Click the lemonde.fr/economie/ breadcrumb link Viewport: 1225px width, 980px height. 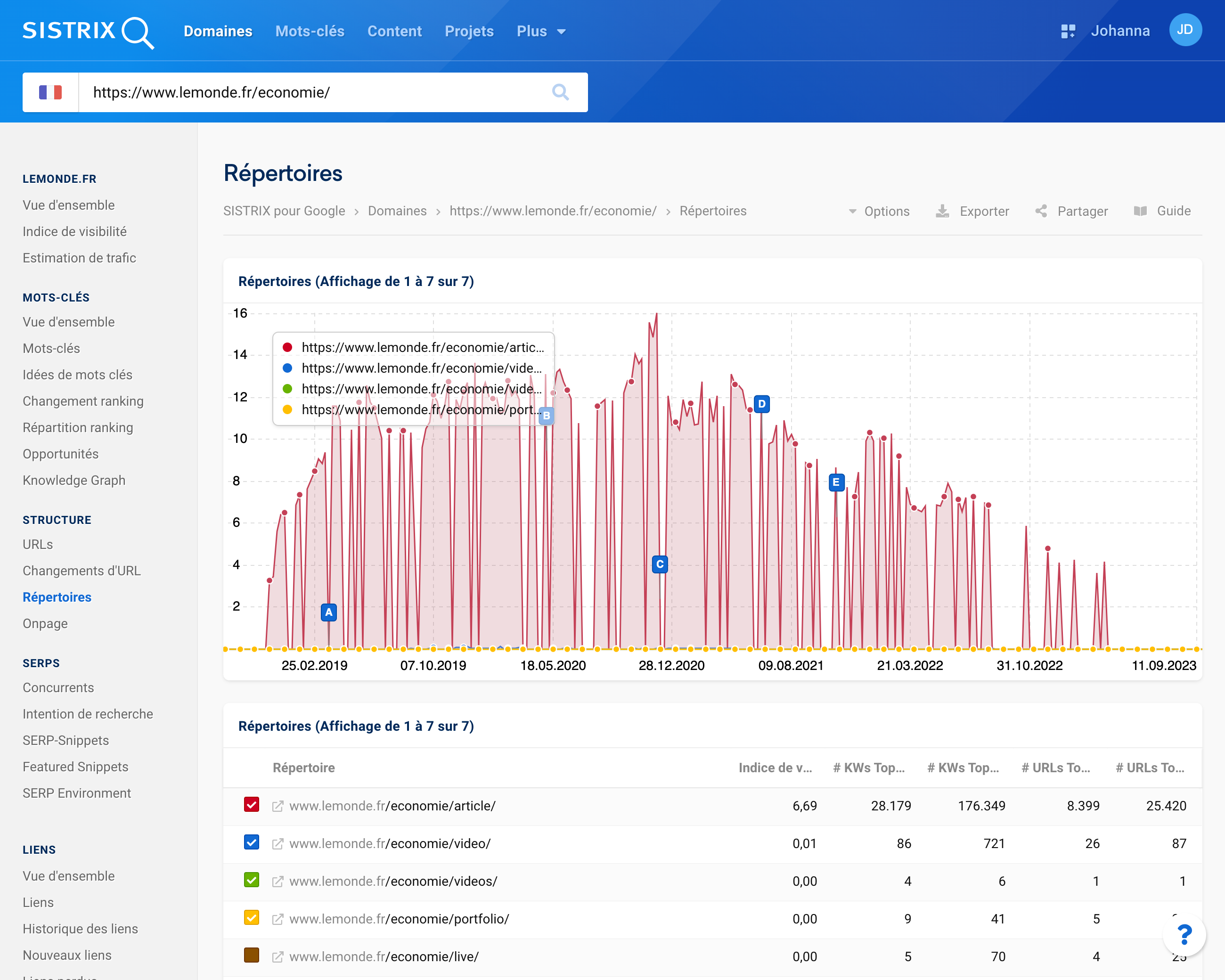pyautogui.click(x=553, y=211)
